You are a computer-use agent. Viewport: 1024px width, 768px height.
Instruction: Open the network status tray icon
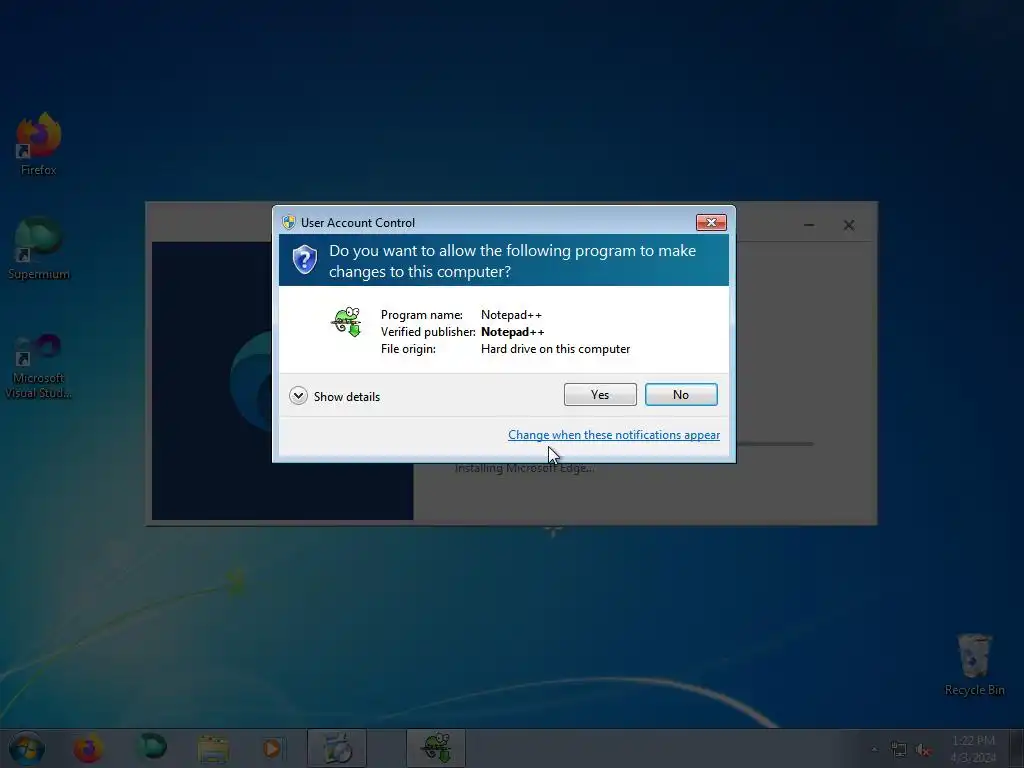pos(899,749)
